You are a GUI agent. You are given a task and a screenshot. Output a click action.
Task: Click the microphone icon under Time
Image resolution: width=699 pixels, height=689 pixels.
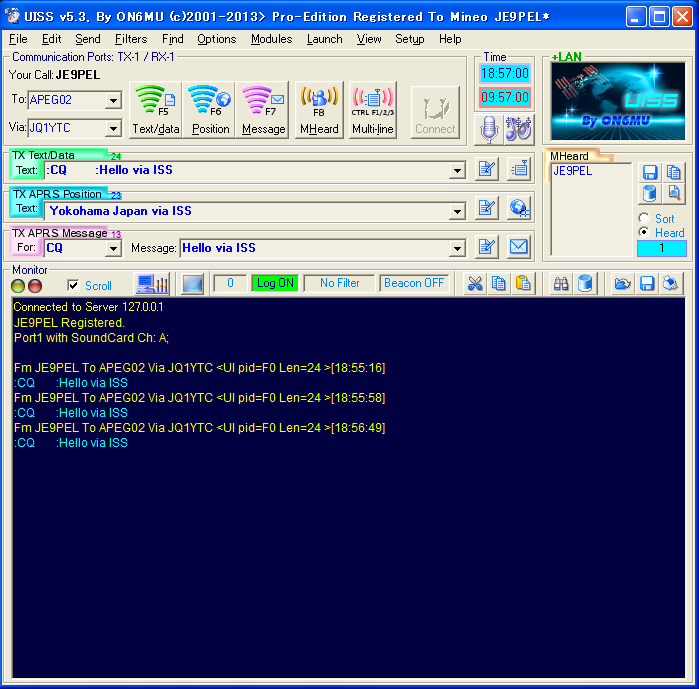(489, 130)
